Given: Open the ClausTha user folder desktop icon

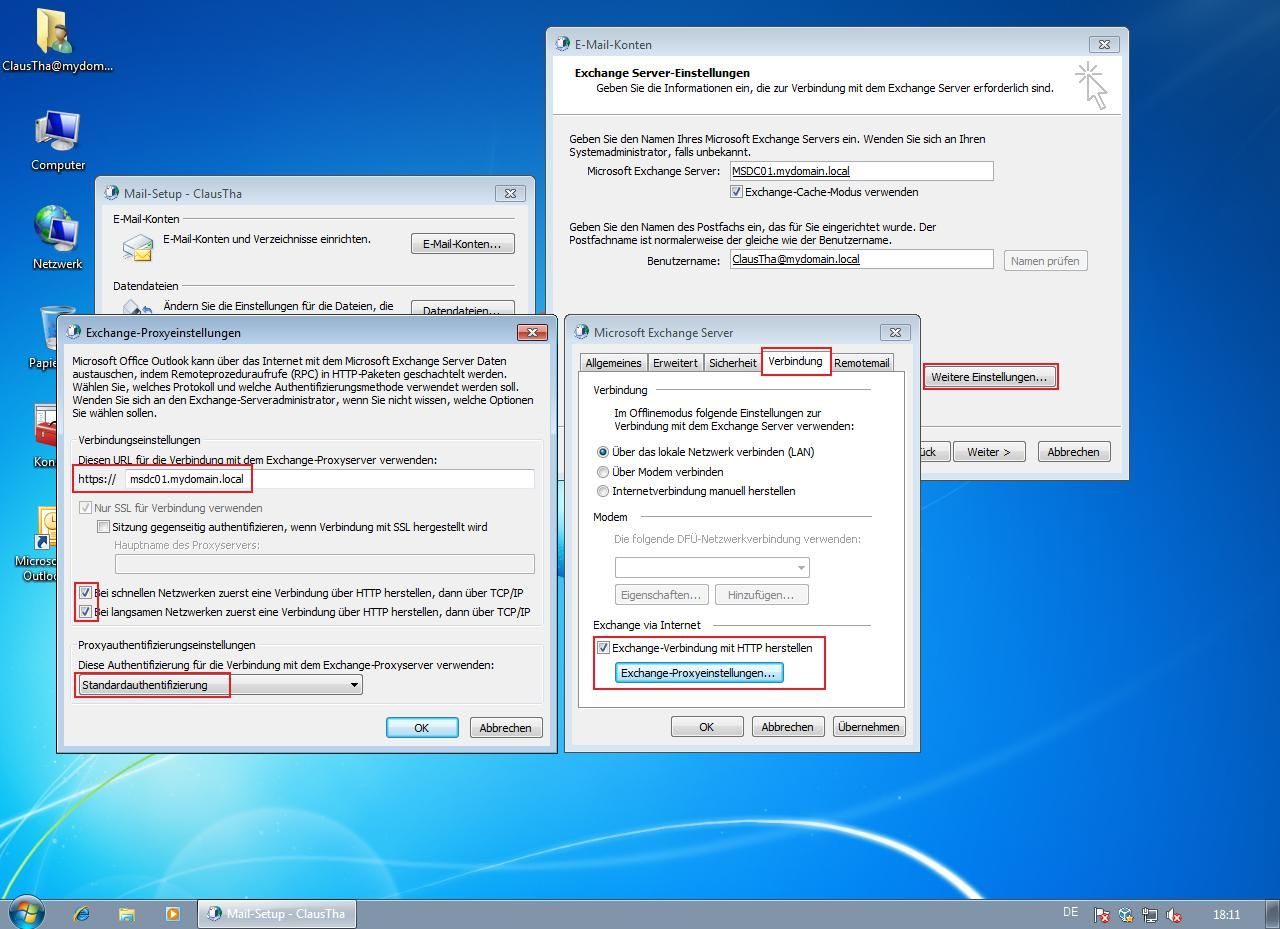Looking at the screenshot, I should tap(57, 40).
